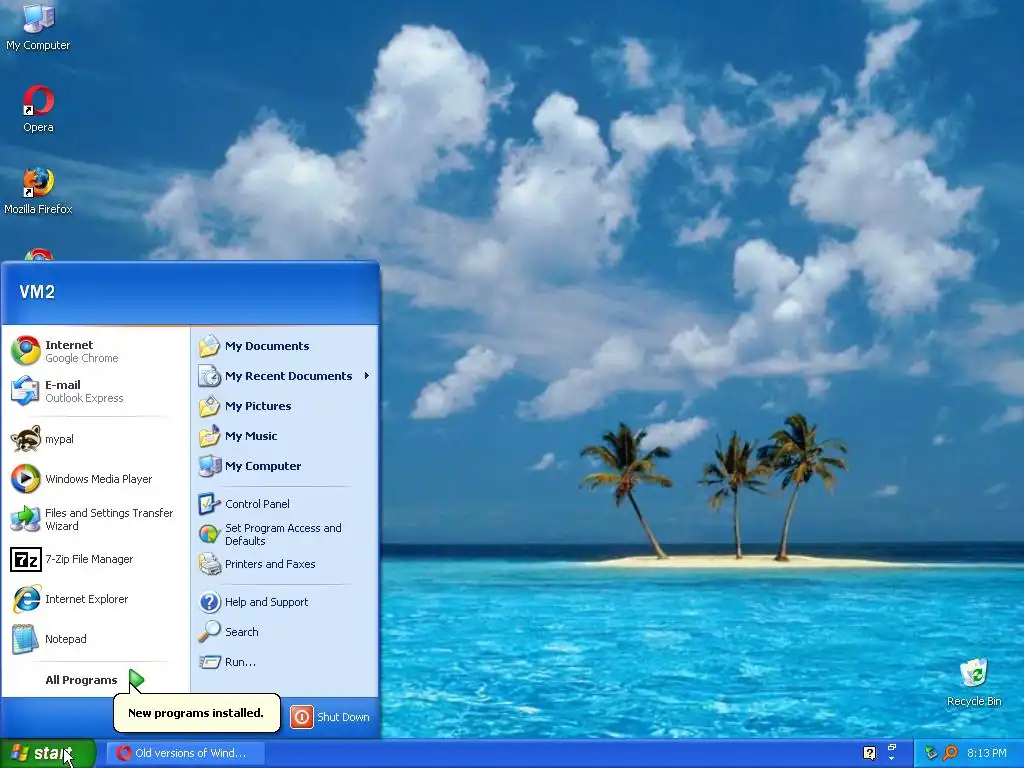Open Help and Support question icon
This screenshot has width=1024, height=768.
coord(210,601)
